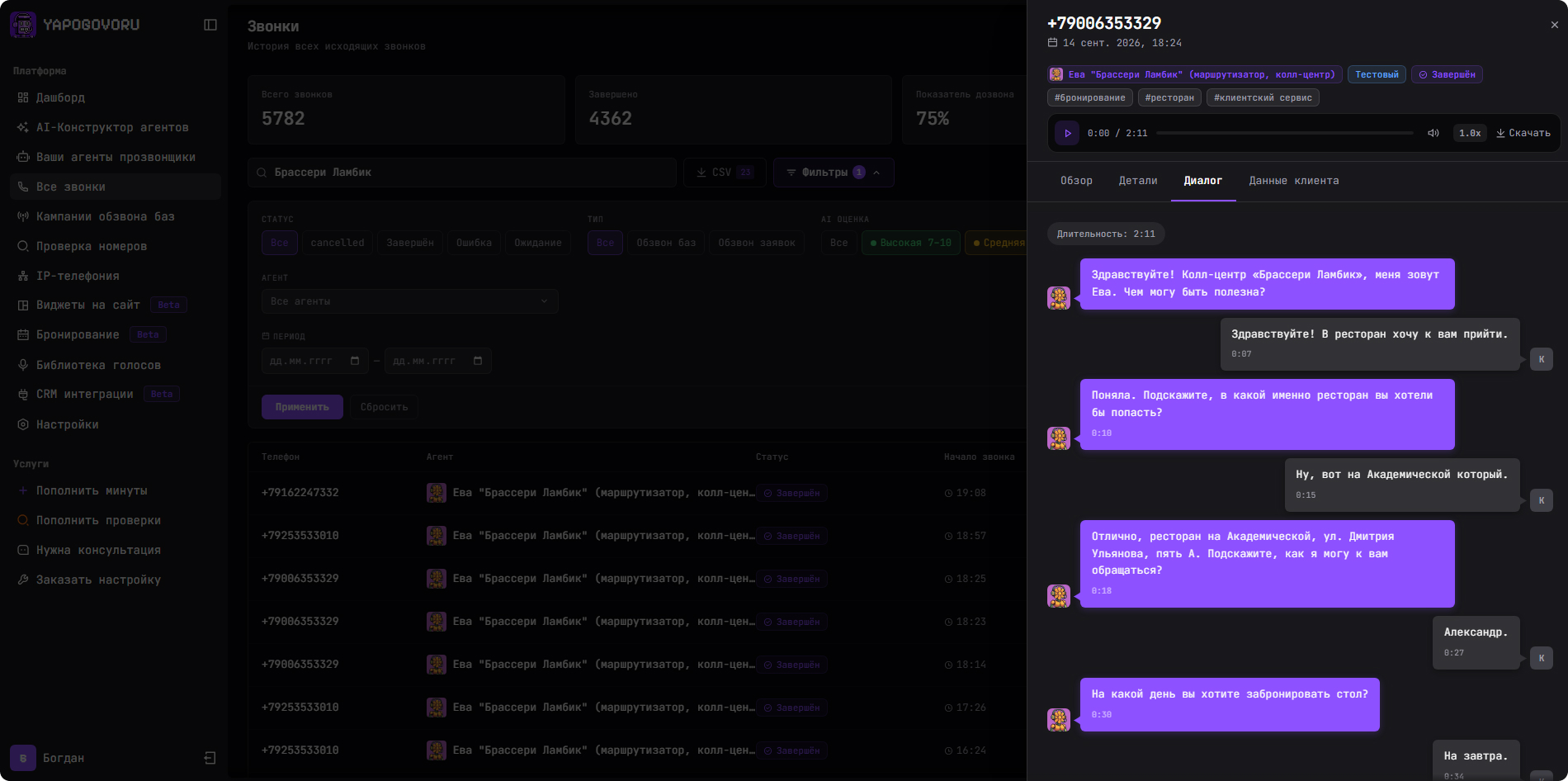The image size is (1568, 781).
Task: Open the Все агенты dropdown
Action: [x=409, y=301]
